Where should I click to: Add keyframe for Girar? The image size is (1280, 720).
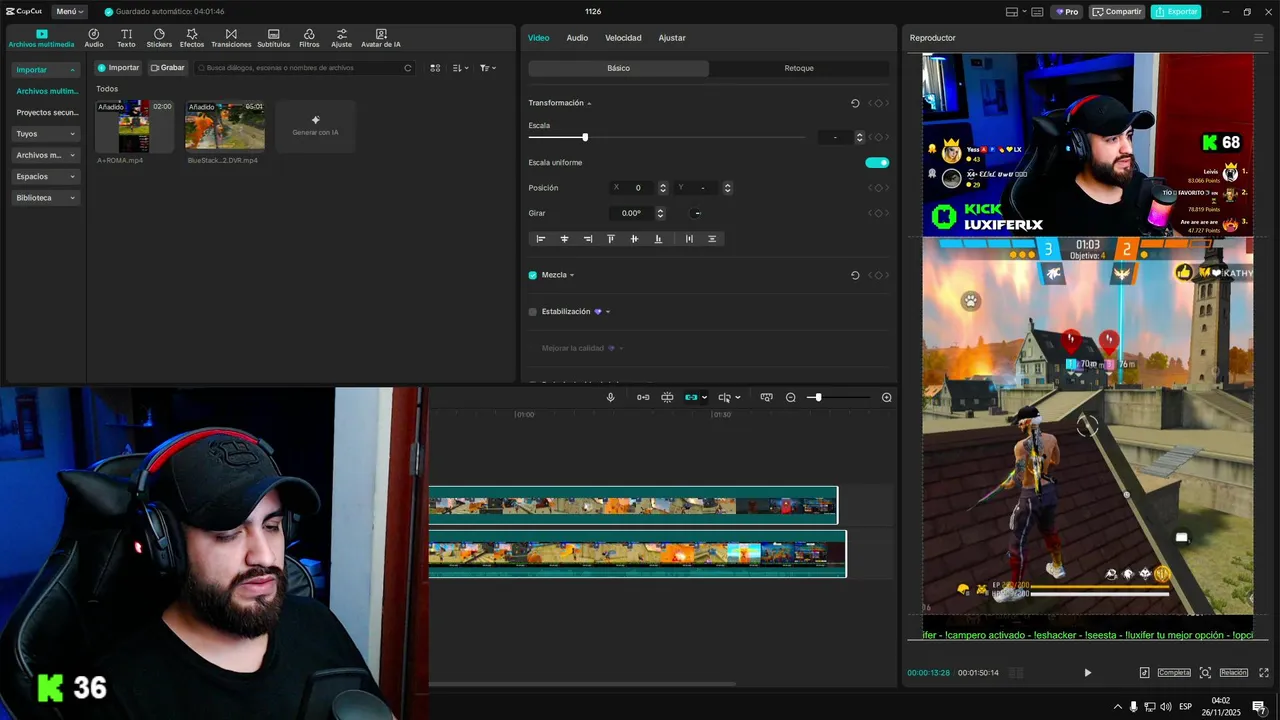pyautogui.click(x=878, y=213)
